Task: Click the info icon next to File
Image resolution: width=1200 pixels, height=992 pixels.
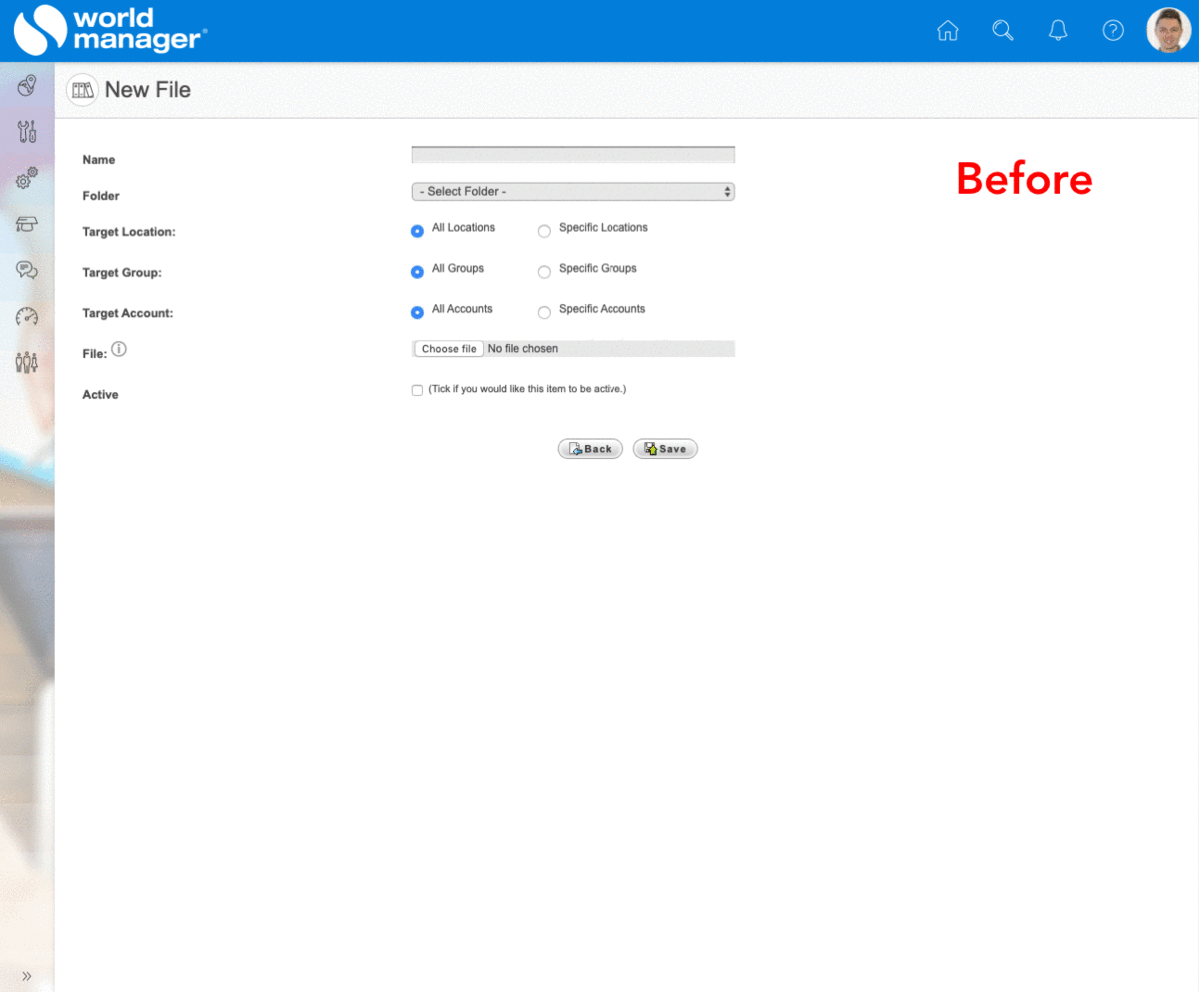Action: [119, 349]
